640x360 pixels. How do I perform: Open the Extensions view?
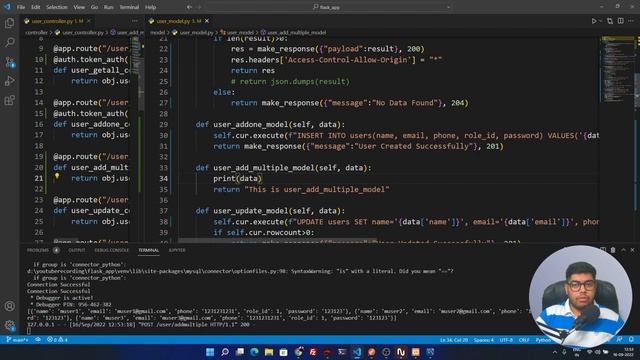(x=9, y=100)
